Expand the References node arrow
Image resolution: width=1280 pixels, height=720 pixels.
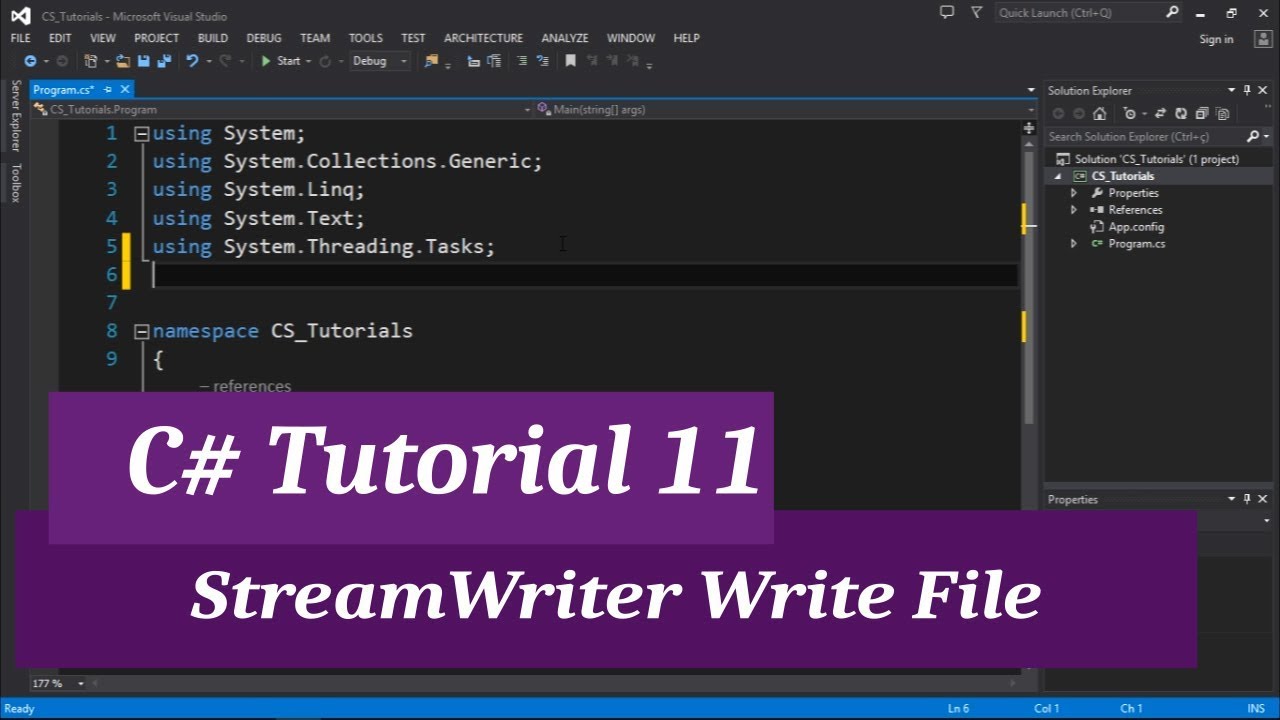(x=1074, y=210)
